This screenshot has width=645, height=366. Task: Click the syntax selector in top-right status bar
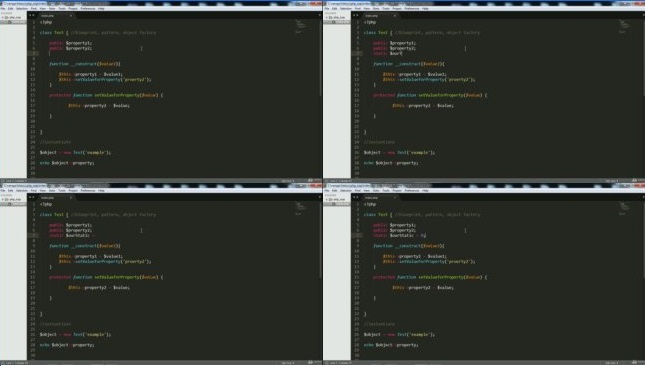click(x=634, y=181)
